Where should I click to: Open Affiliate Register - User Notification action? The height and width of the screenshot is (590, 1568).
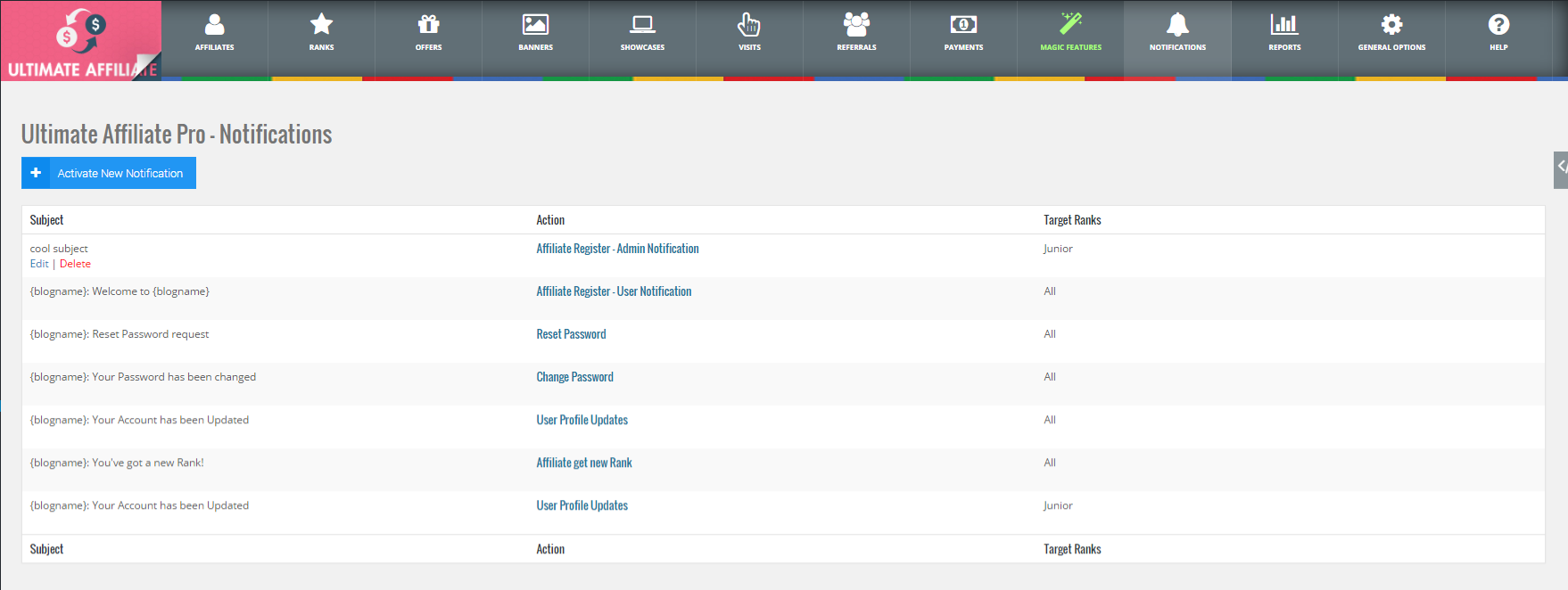click(614, 291)
